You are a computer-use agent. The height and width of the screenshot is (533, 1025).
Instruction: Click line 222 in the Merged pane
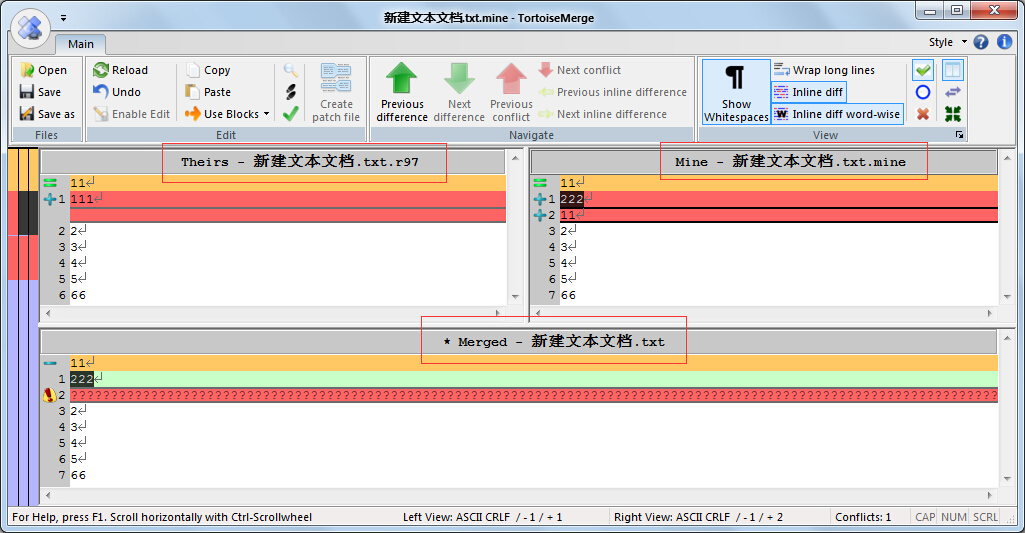coord(533,379)
